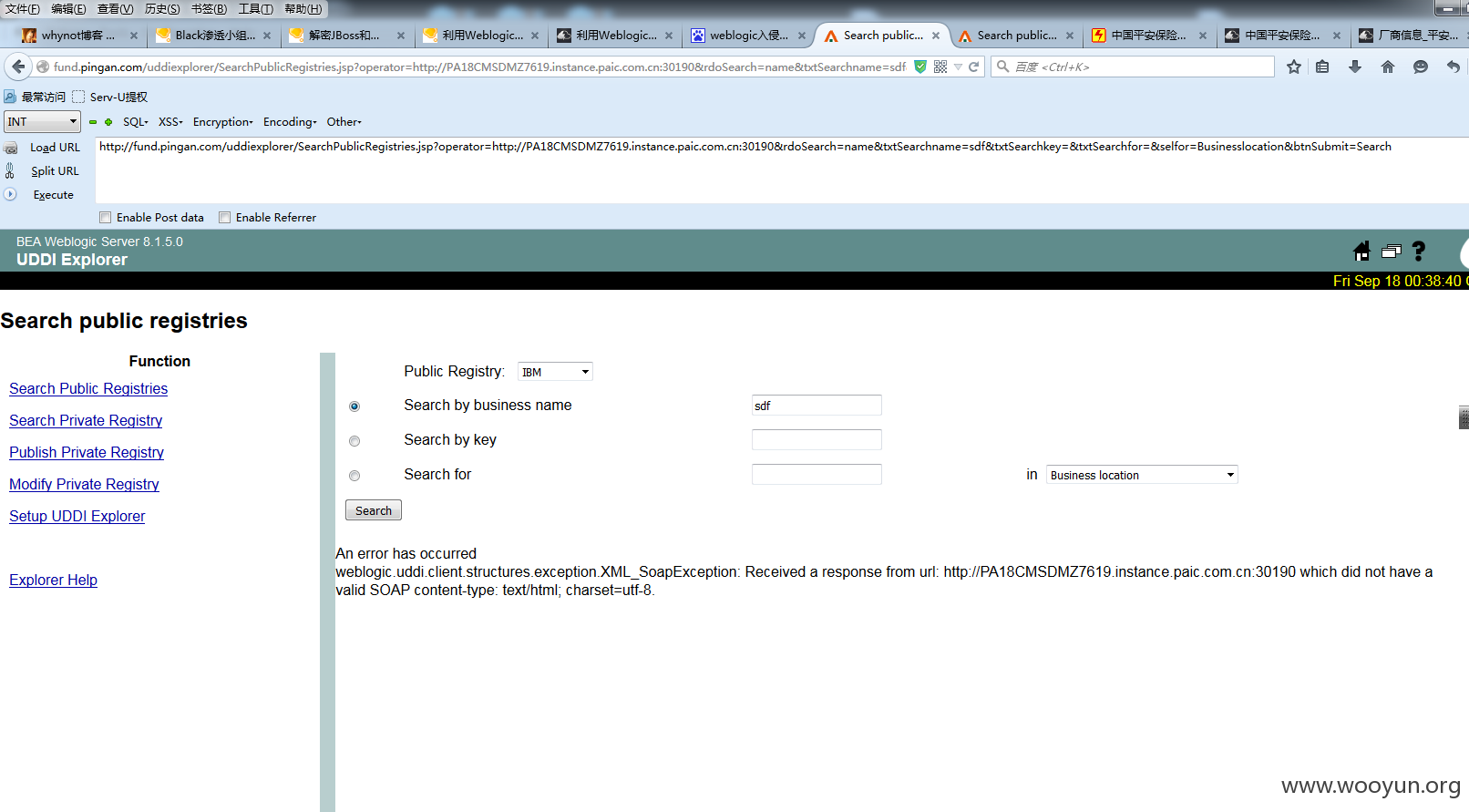Expand the Encoding menu in HackBar
This screenshot has width=1469, height=812.
point(290,122)
